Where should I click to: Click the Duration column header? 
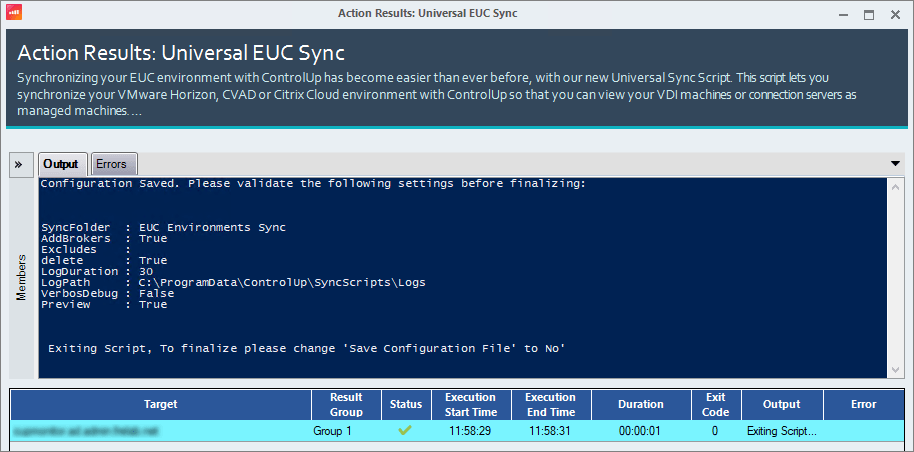point(640,404)
